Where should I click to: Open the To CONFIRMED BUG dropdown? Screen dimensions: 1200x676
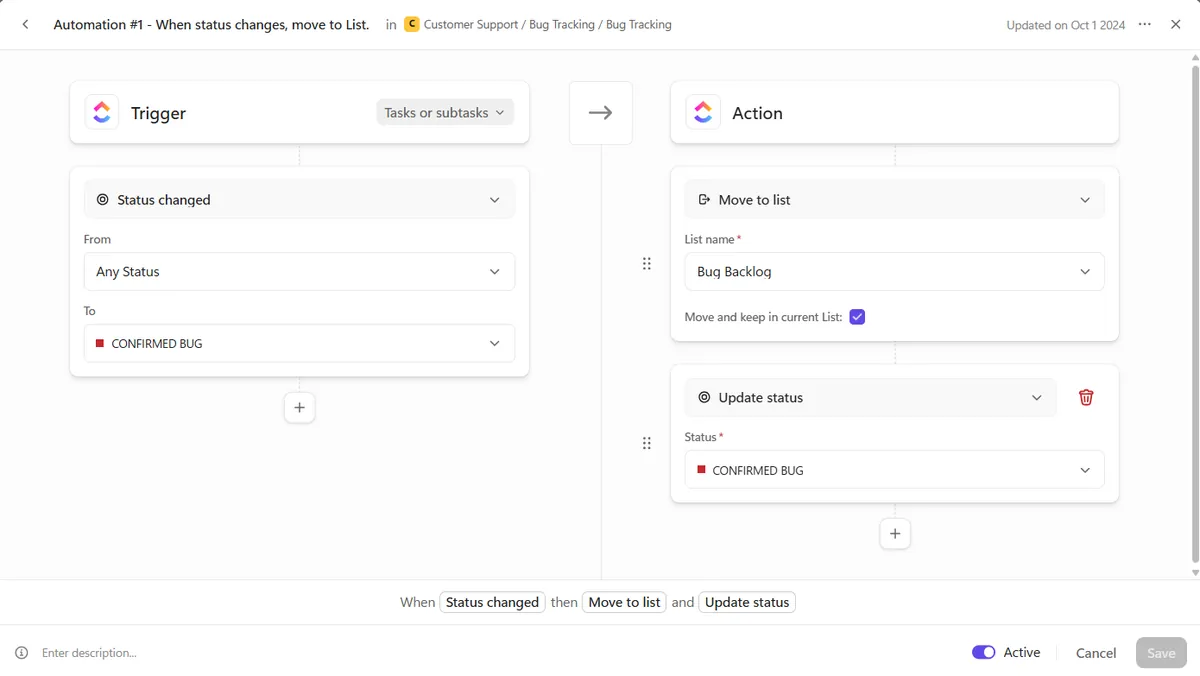299,343
